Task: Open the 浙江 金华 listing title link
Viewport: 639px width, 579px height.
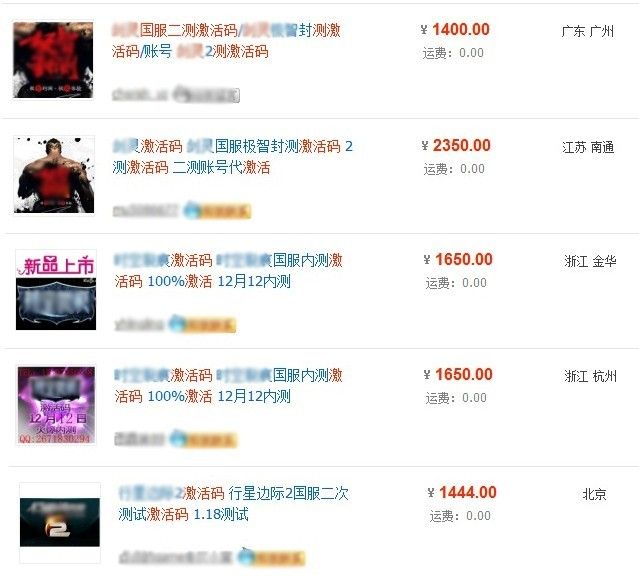Action: tap(229, 271)
